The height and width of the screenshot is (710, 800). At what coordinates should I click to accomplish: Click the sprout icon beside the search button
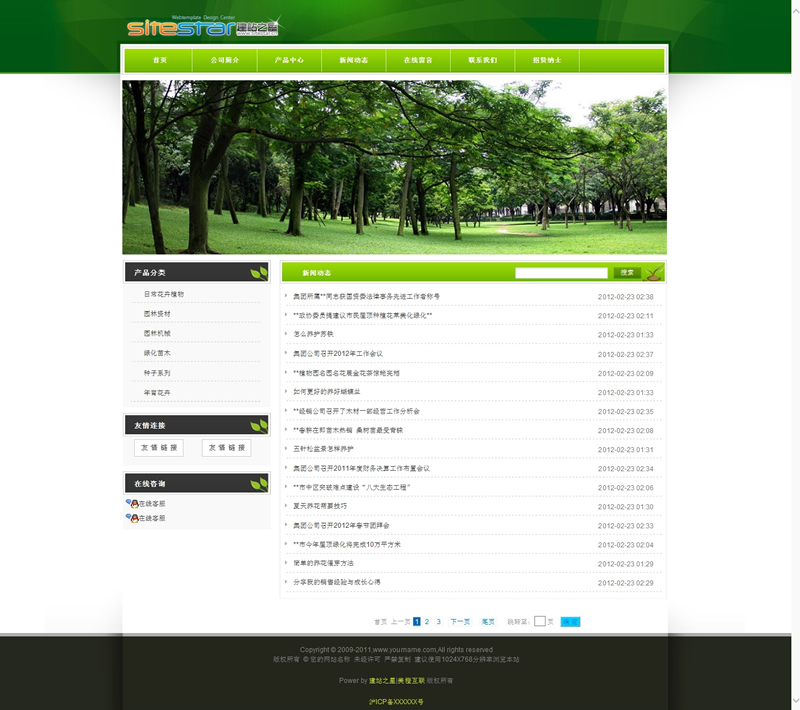pos(654,272)
